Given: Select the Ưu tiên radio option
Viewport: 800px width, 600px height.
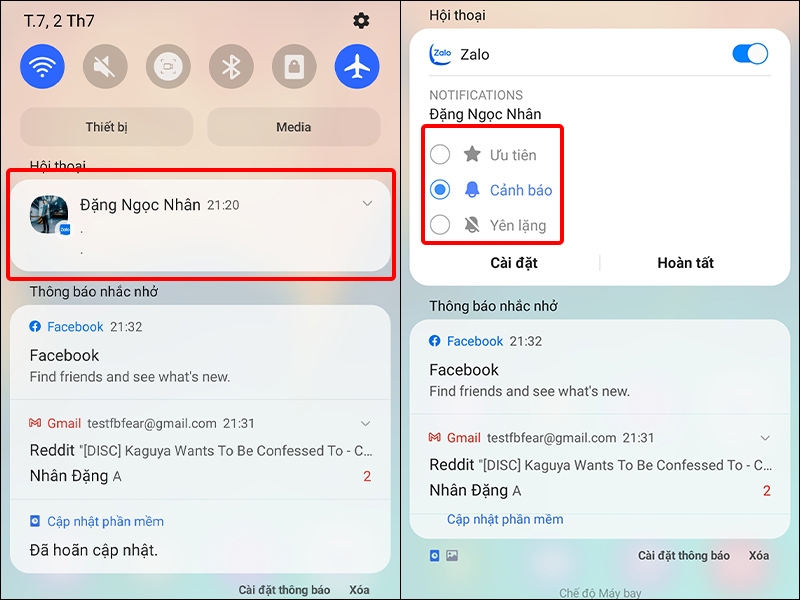Looking at the screenshot, I should (440, 154).
